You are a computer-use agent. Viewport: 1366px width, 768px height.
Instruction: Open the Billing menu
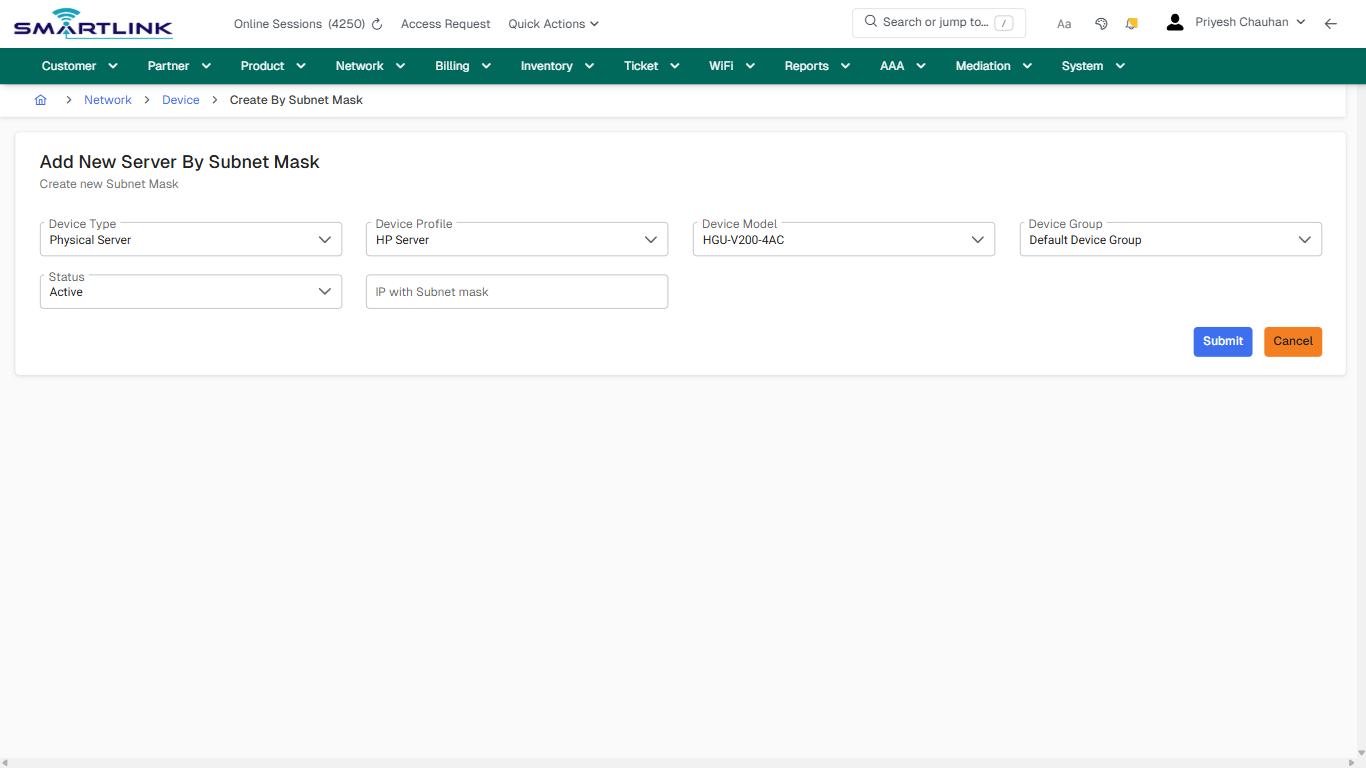click(x=462, y=65)
